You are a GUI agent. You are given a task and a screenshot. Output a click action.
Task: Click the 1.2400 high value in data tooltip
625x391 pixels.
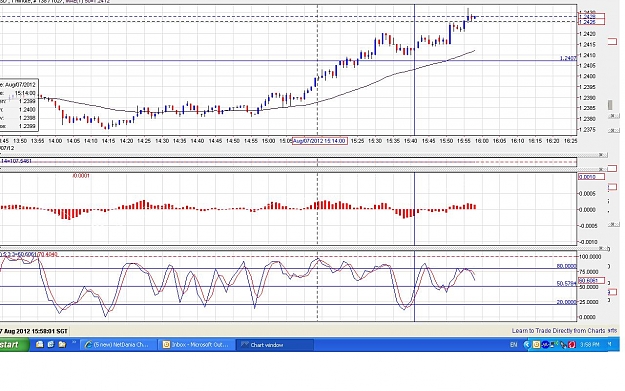tap(27, 110)
